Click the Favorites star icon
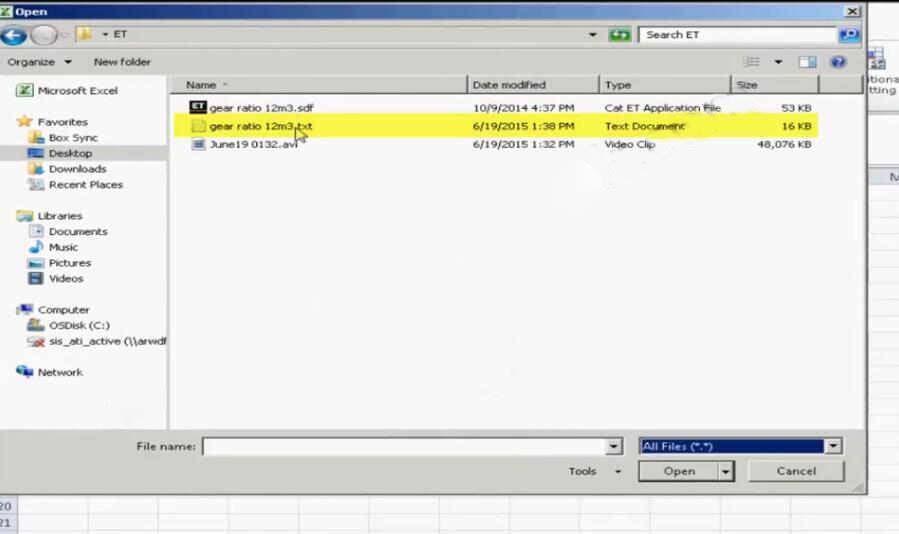Viewport: 899px width, 534px height. [25, 122]
